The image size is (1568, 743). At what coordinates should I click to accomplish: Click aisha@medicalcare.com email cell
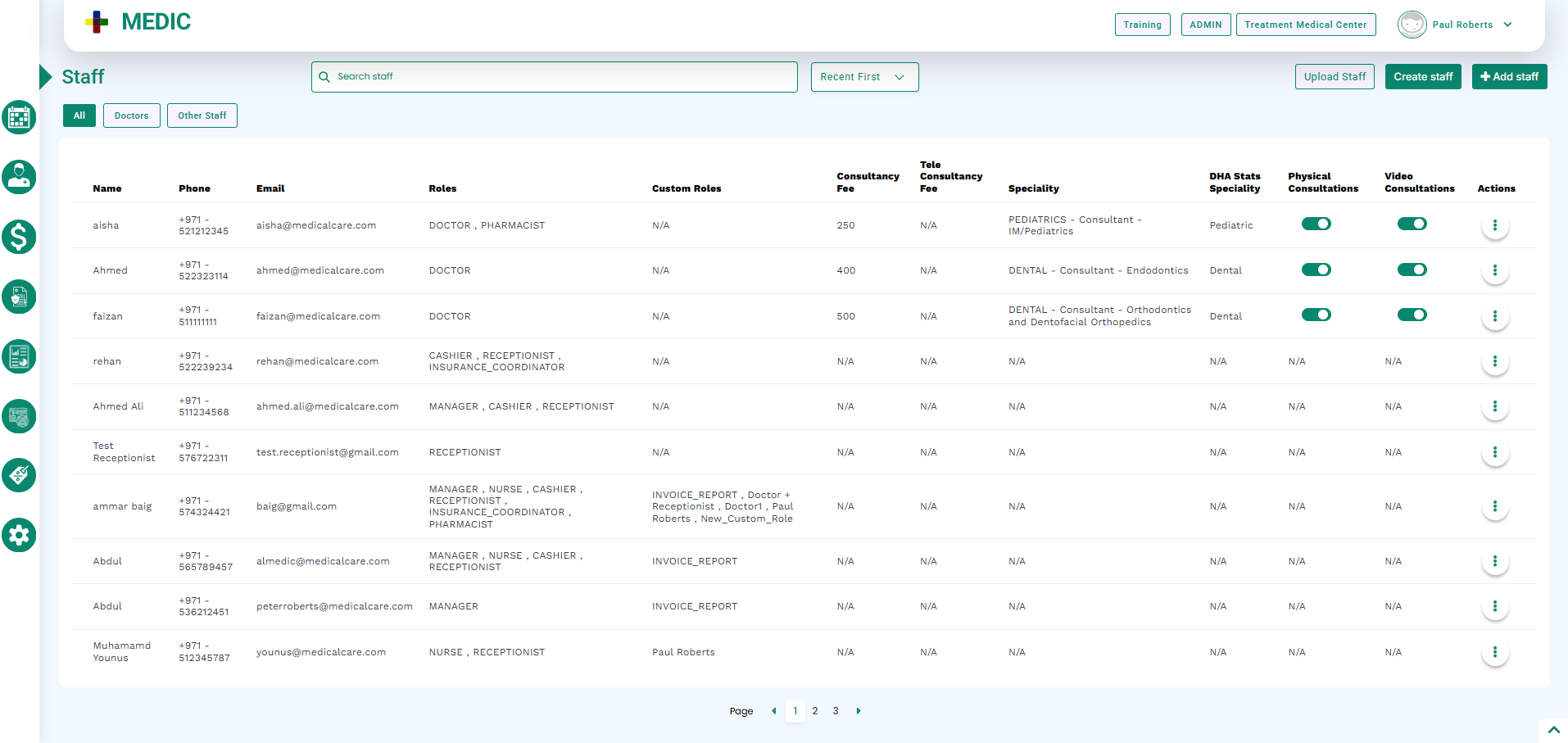point(316,225)
